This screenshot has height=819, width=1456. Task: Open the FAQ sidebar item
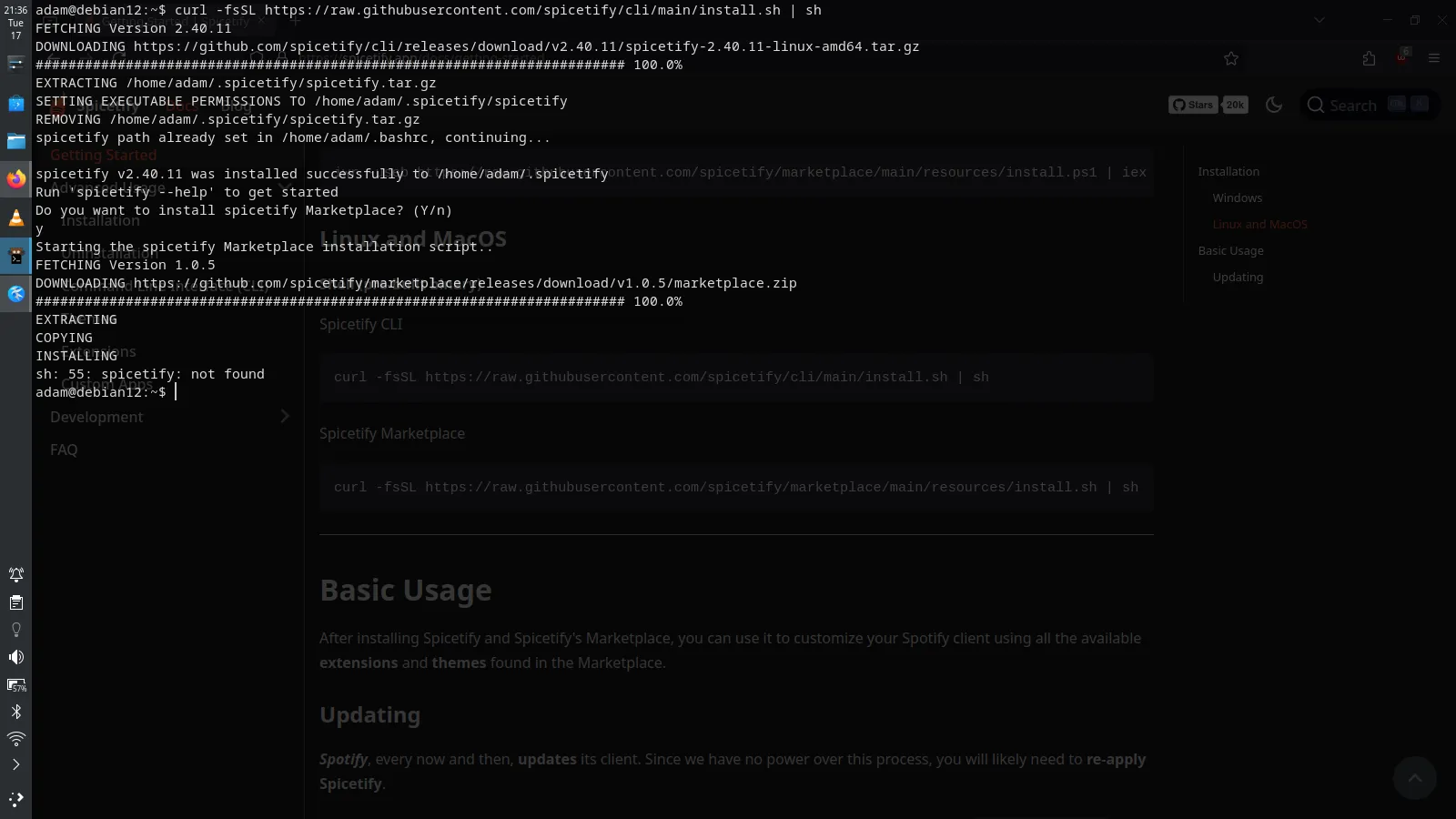[64, 450]
